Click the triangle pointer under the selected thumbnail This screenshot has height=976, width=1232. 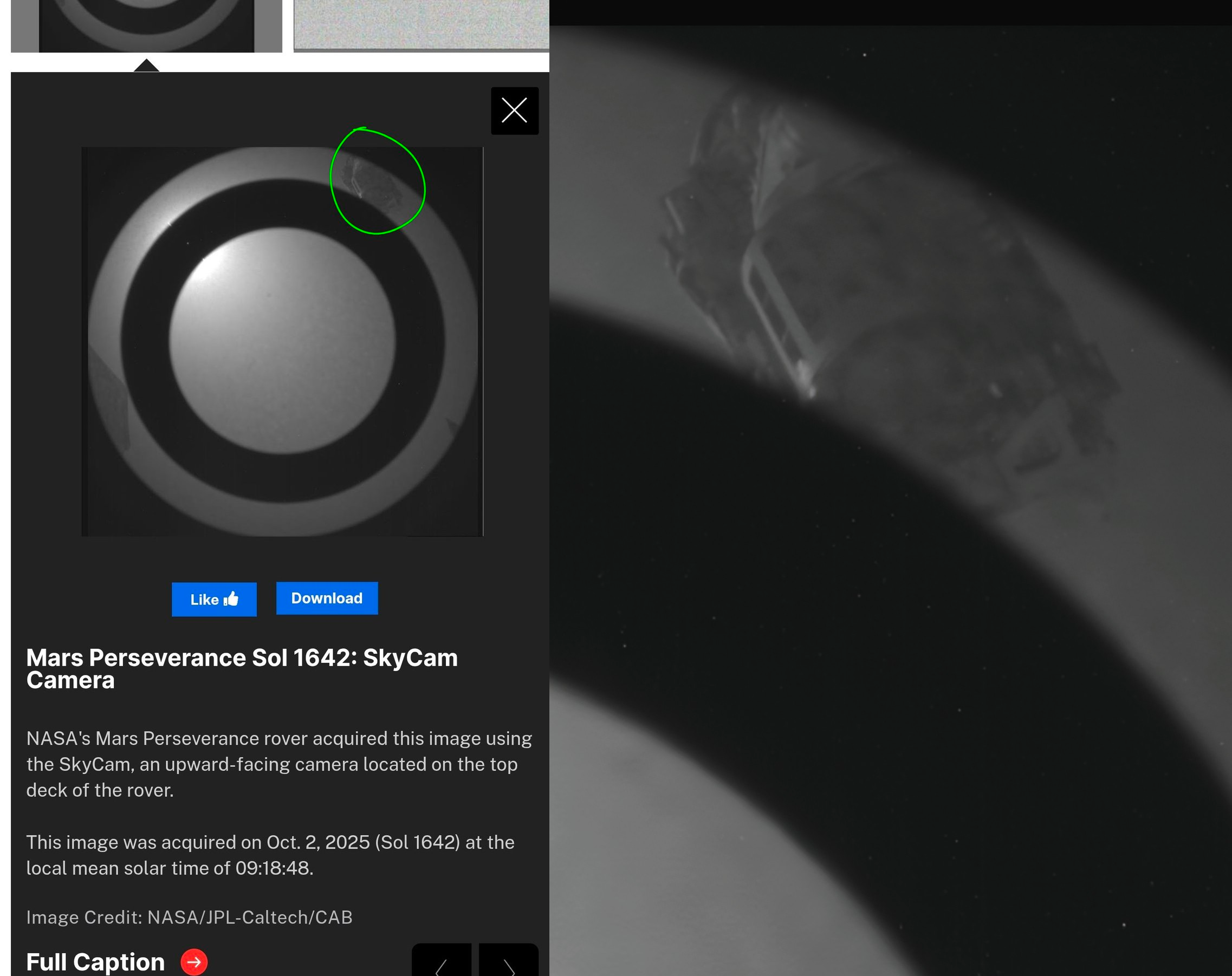click(146, 65)
